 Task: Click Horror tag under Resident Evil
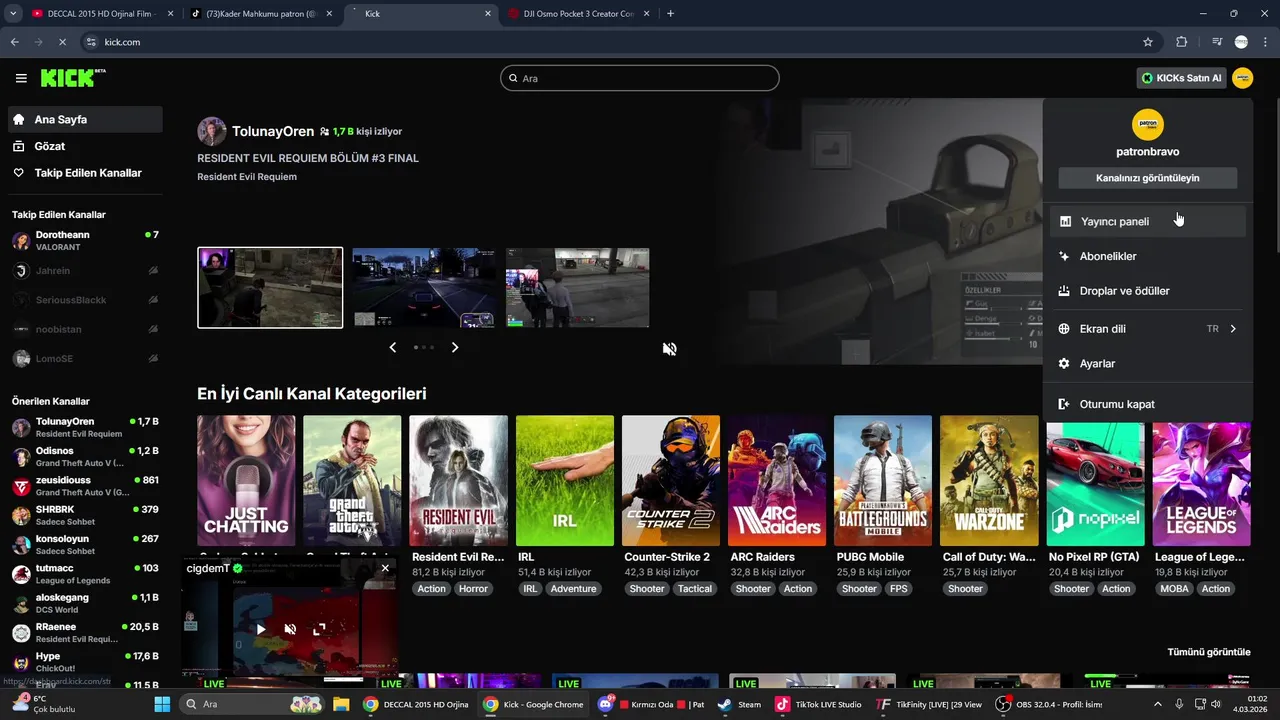click(473, 589)
